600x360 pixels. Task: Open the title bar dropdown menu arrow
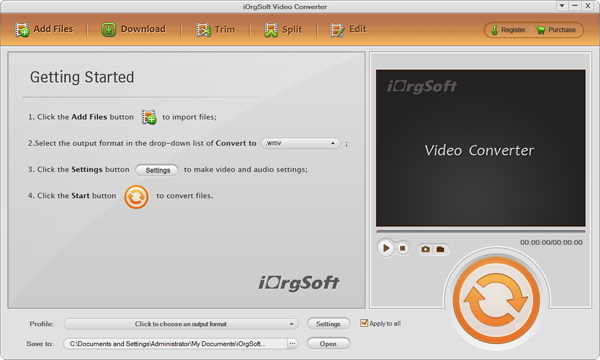pyautogui.click(x=562, y=6)
